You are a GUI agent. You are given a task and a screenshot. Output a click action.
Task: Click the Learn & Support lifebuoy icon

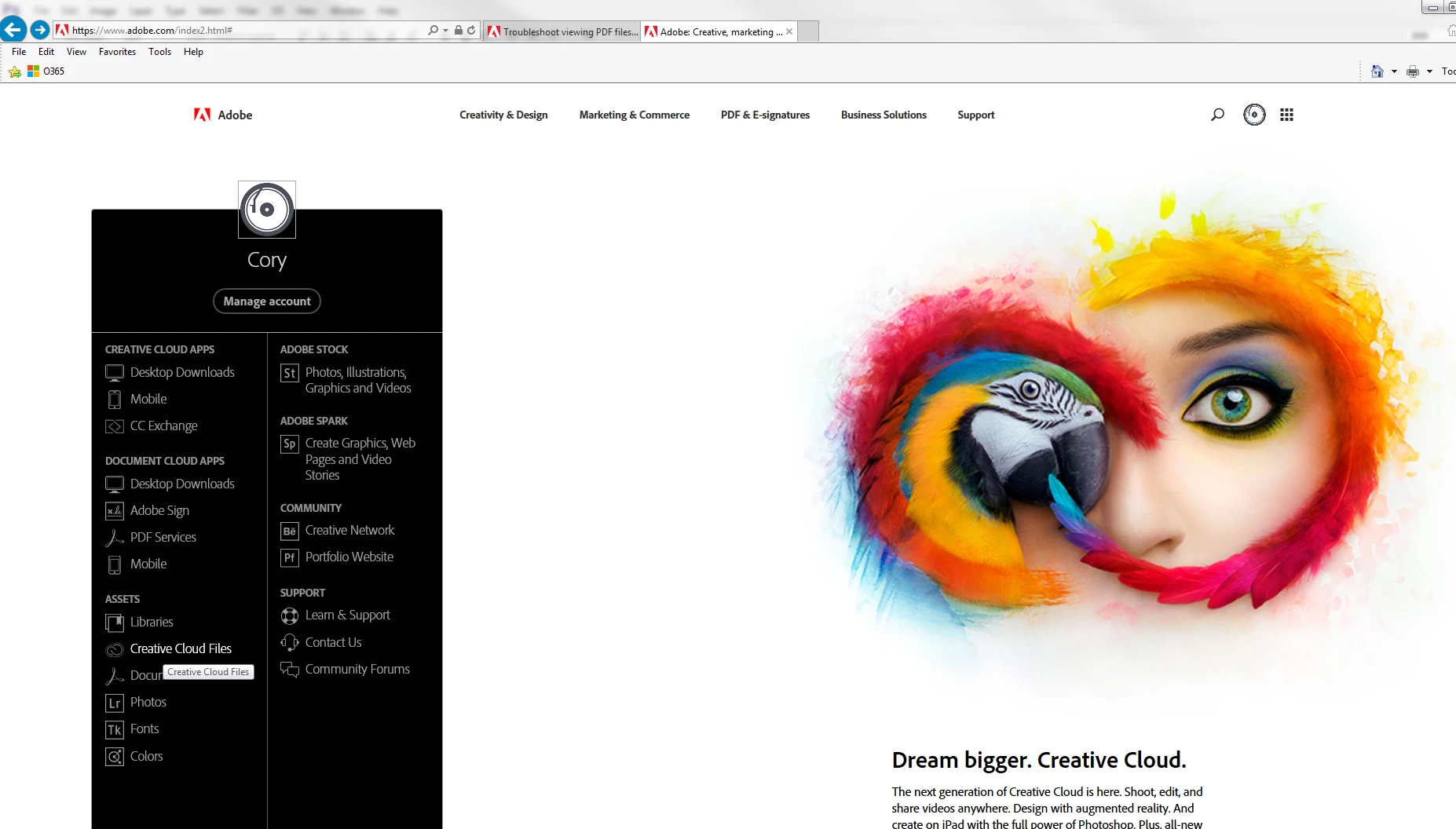(x=290, y=616)
